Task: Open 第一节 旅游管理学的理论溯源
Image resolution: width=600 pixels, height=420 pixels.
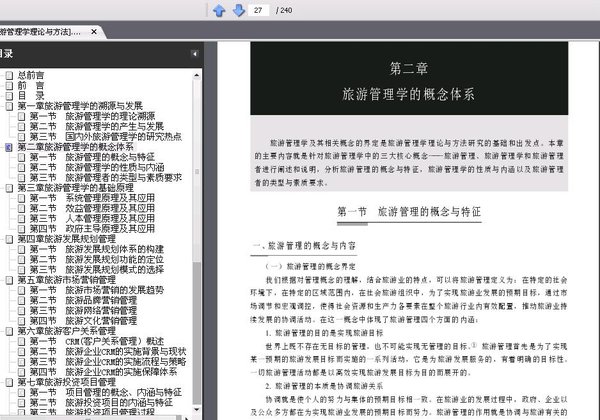Action: click(x=92, y=116)
